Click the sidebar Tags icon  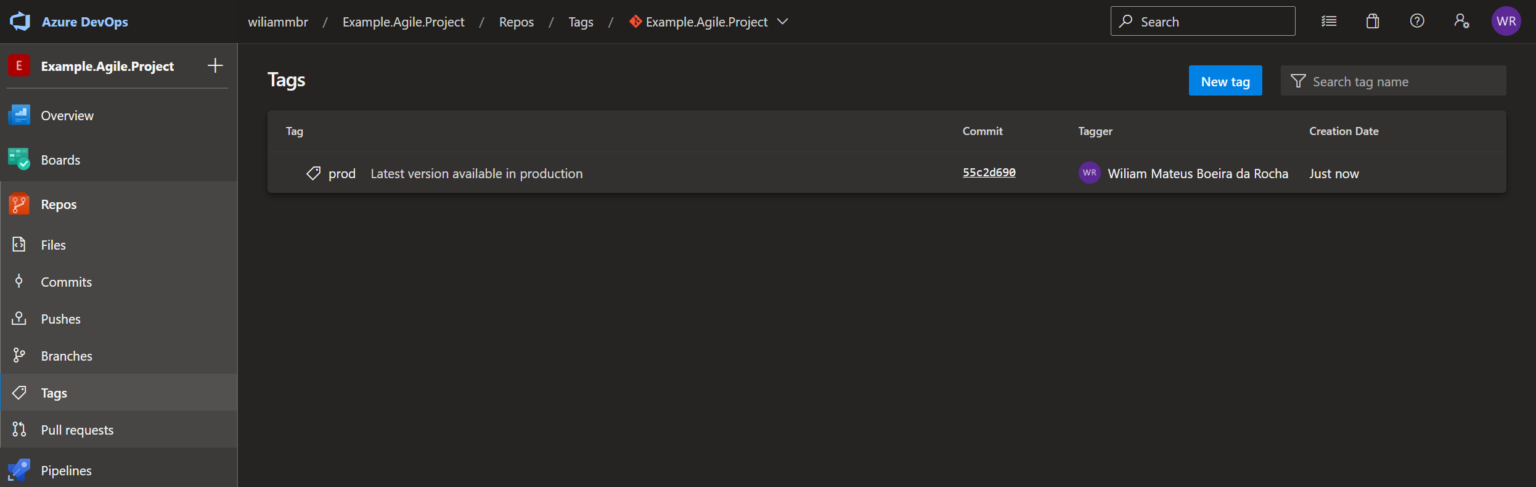(x=19, y=393)
